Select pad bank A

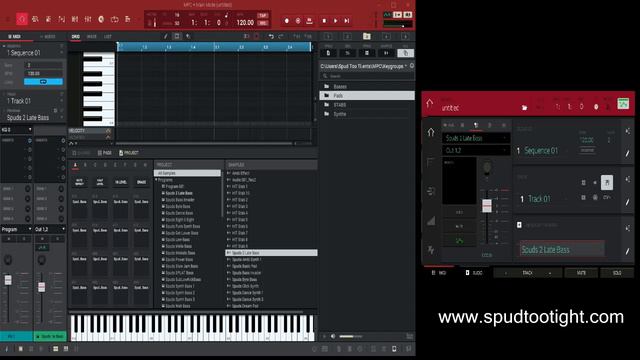[76, 165]
